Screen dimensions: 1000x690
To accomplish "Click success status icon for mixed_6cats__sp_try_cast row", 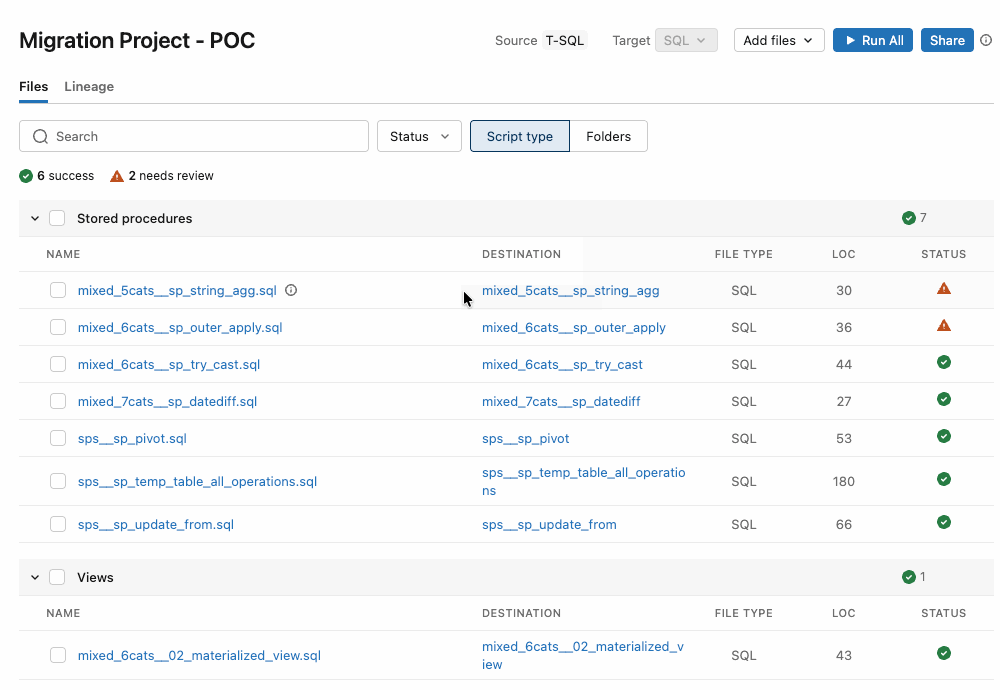I will click(x=944, y=362).
